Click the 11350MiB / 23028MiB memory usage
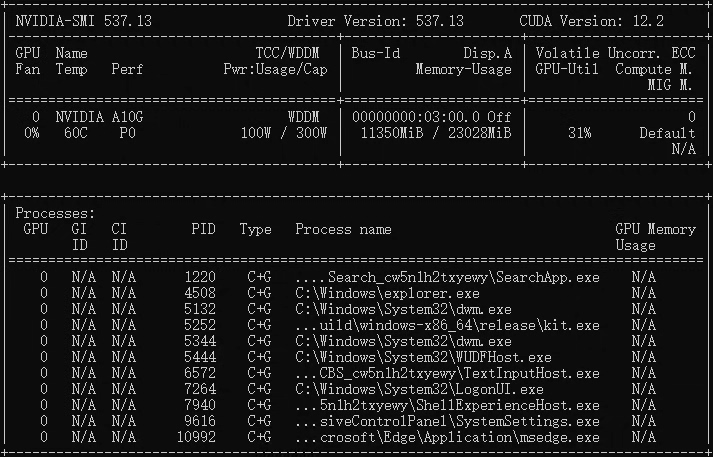This screenshot has width=713, height=457. coord(435,133)
